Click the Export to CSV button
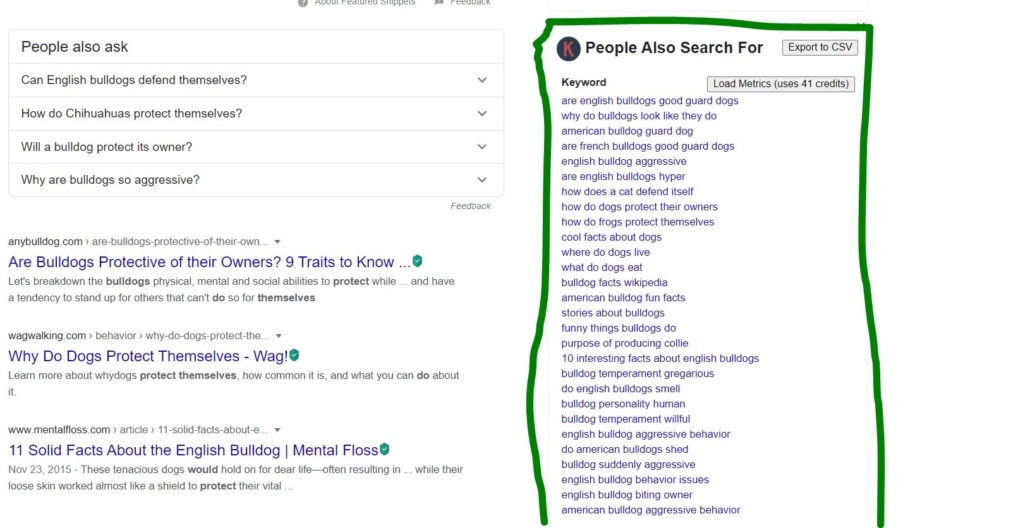Viewport: 1030px width, 528px height. [x=820, y=47]
